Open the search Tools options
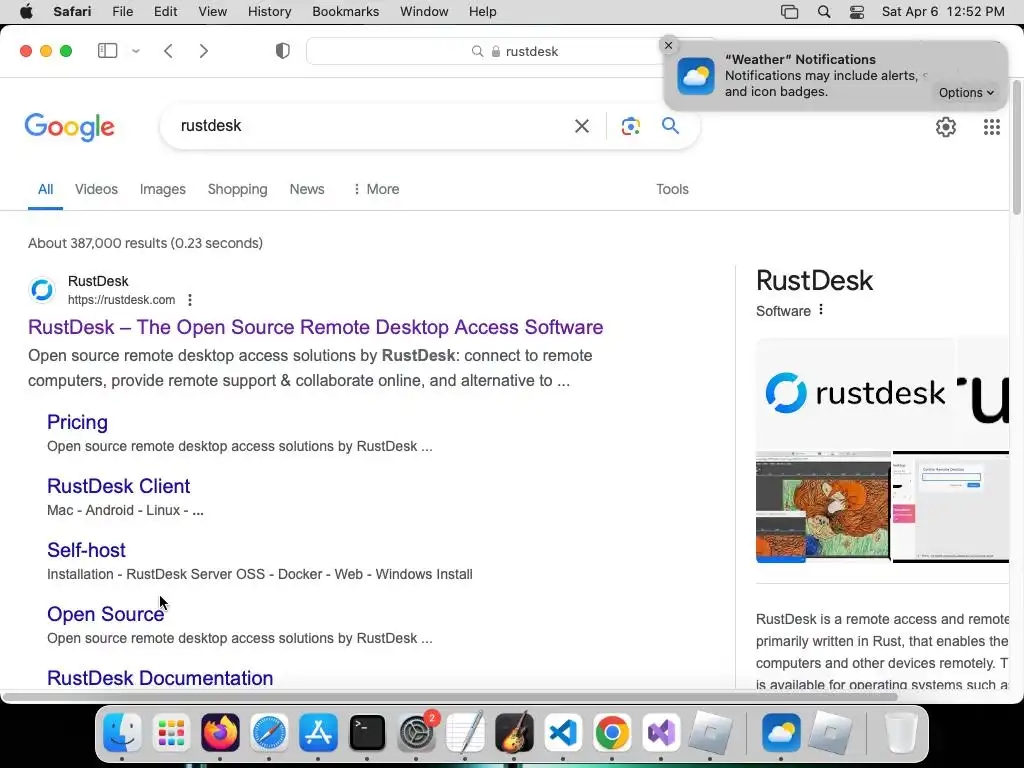1024x768 pixels. click(672, 189)
